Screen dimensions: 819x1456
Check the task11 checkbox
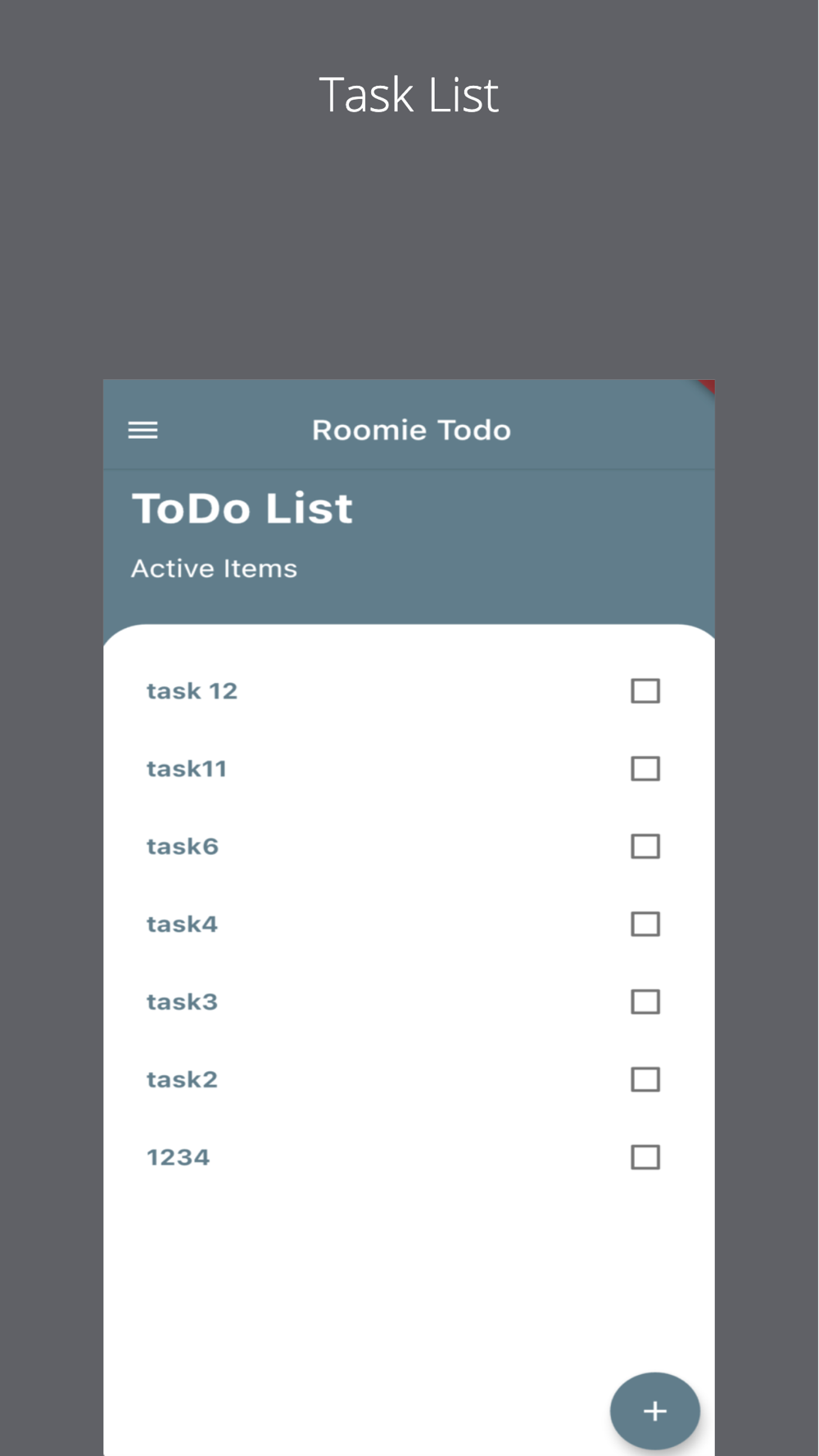click(x=645, y=769)
